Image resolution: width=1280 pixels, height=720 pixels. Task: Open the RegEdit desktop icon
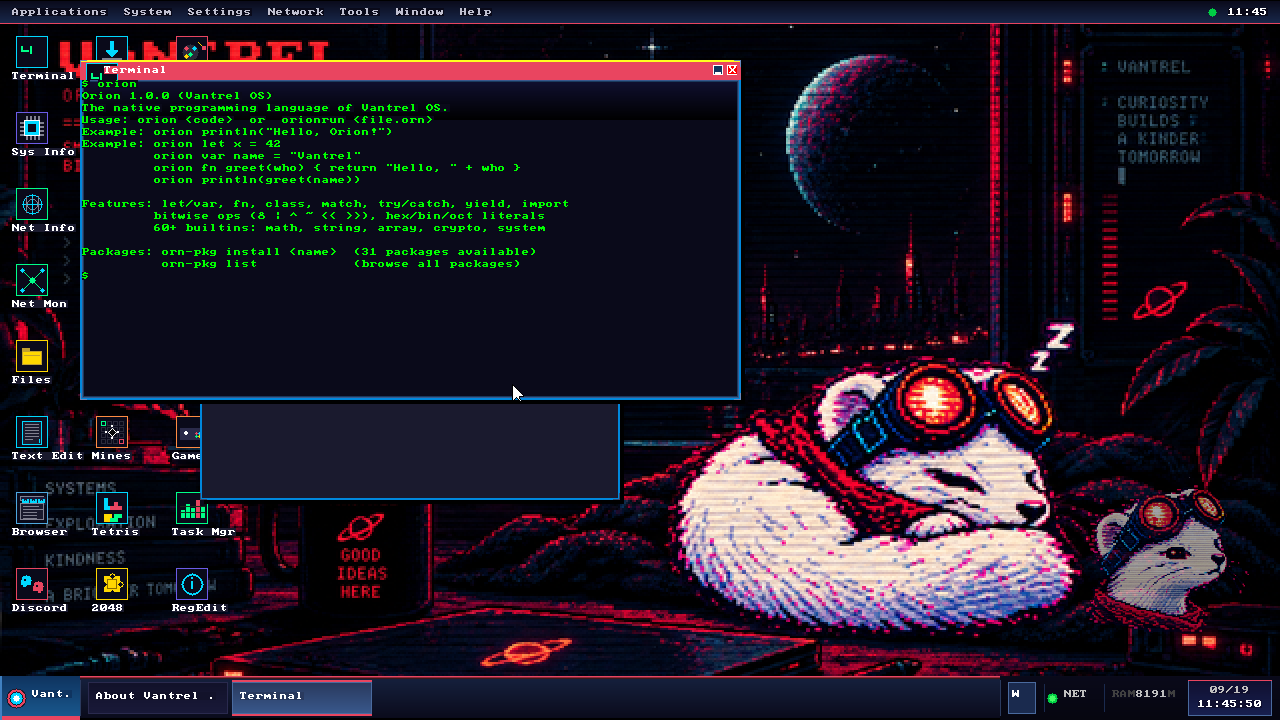(192, 584)
